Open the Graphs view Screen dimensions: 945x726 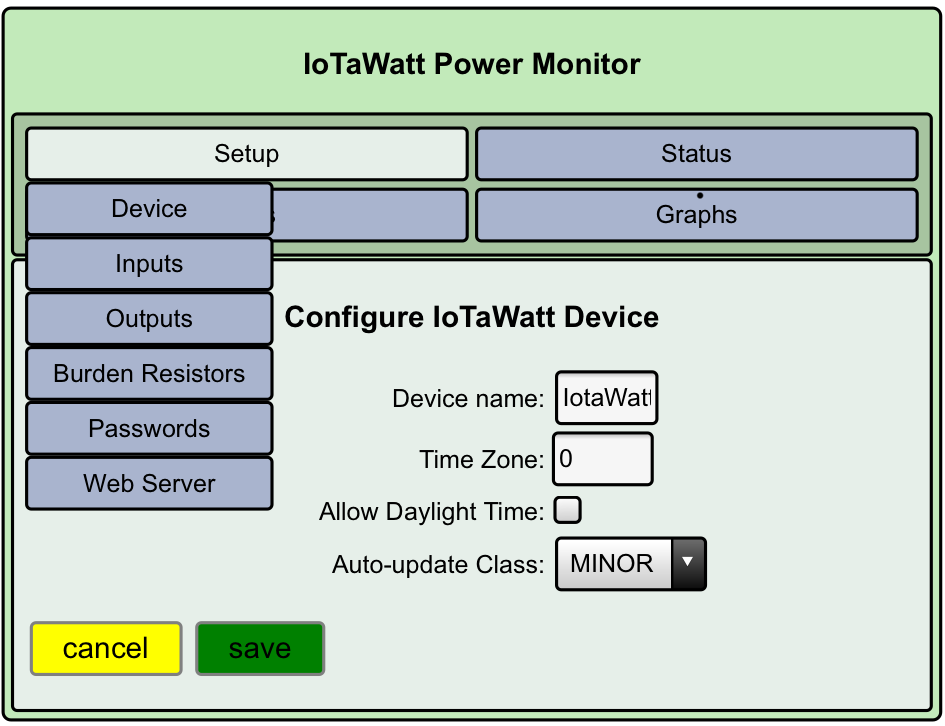[x=697, y=215]
